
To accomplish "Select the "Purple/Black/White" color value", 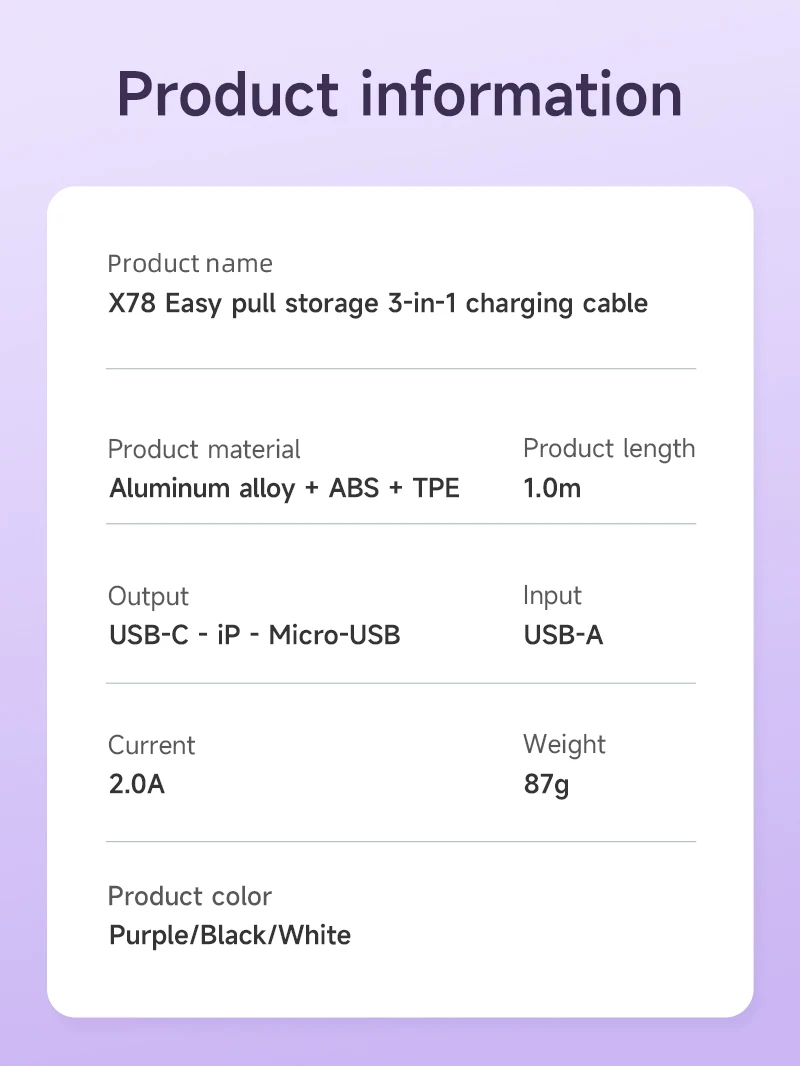I will point(230,936).
